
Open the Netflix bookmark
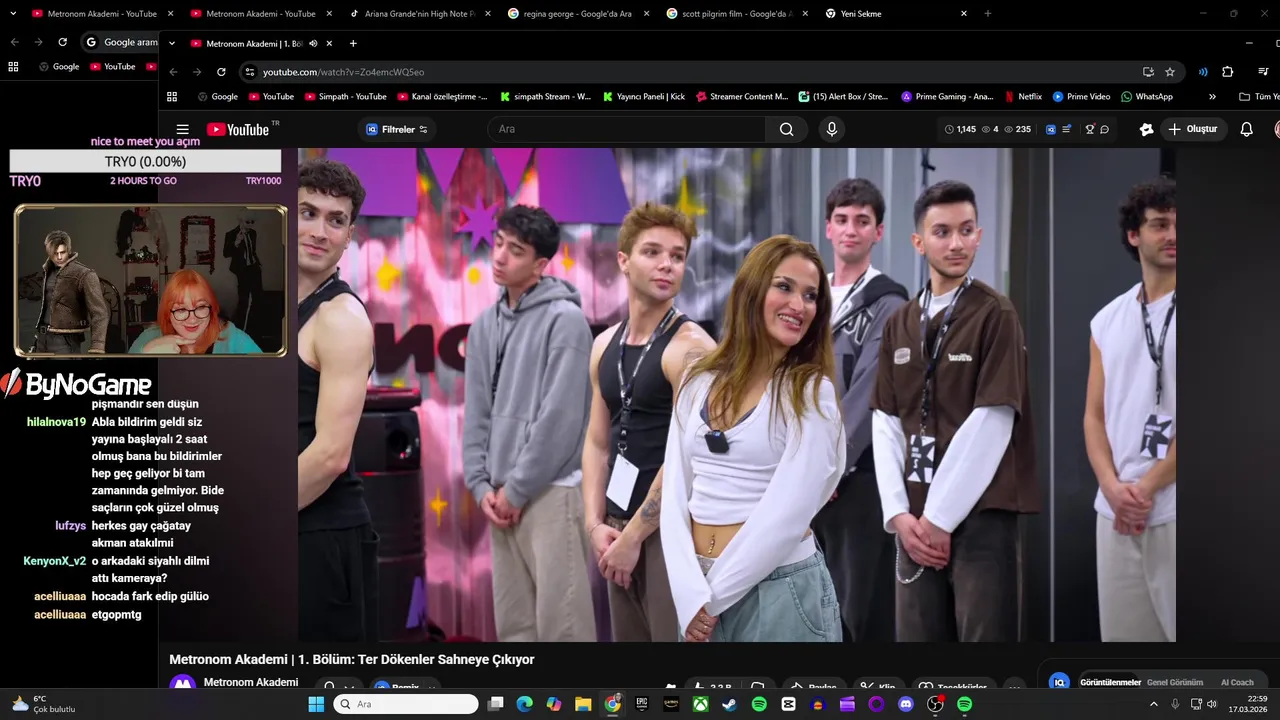pos(1022,97)
